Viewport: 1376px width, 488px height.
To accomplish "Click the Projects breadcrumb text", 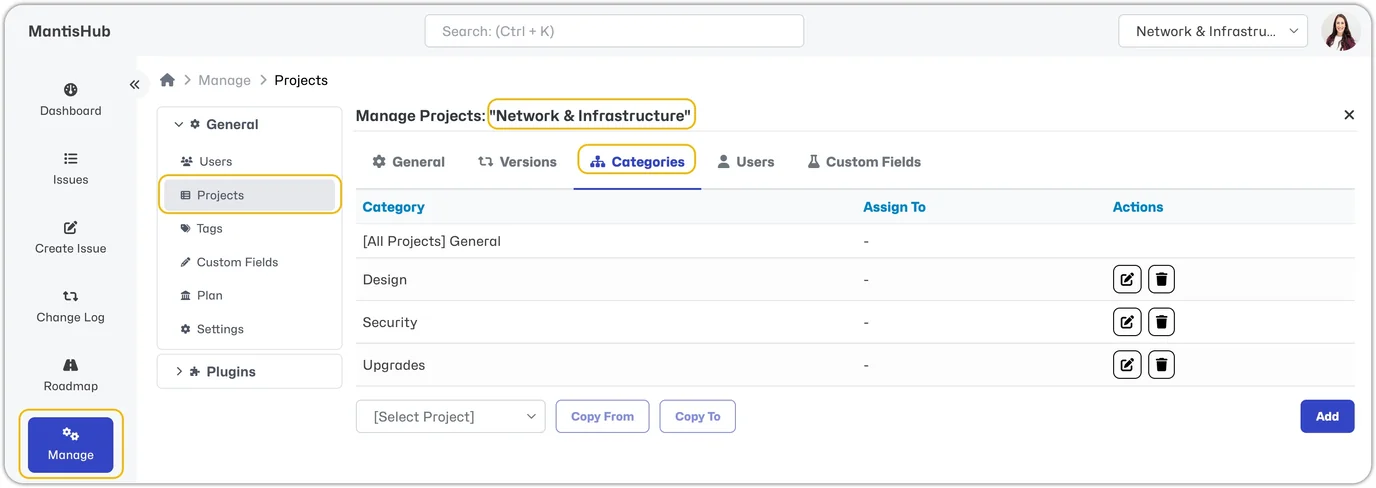I will [301, 80].
